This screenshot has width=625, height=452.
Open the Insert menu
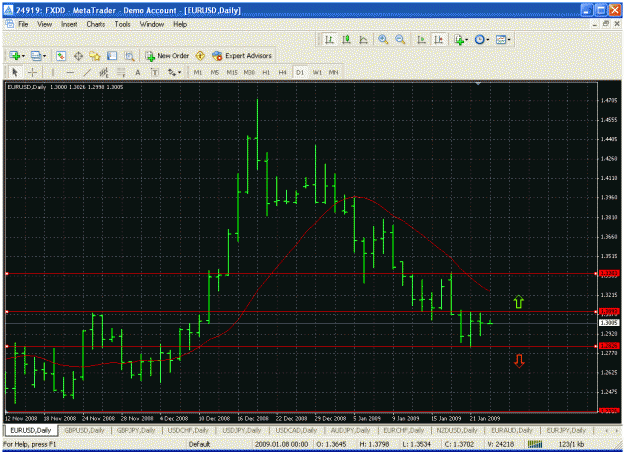coord(69,24)
